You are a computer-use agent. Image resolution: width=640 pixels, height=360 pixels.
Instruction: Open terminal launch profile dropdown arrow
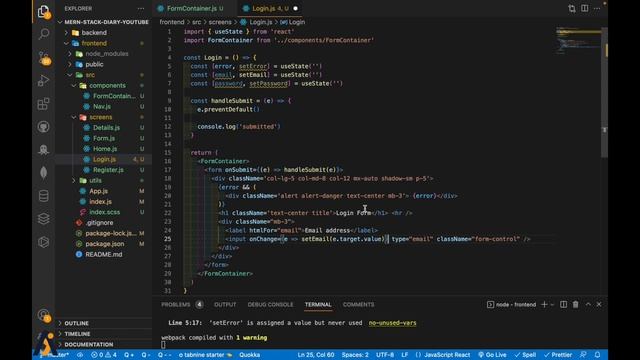coord(552,304)
